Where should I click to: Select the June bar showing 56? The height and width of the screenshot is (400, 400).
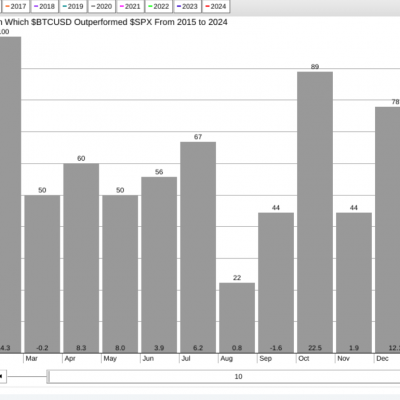(x=159, y=265)
